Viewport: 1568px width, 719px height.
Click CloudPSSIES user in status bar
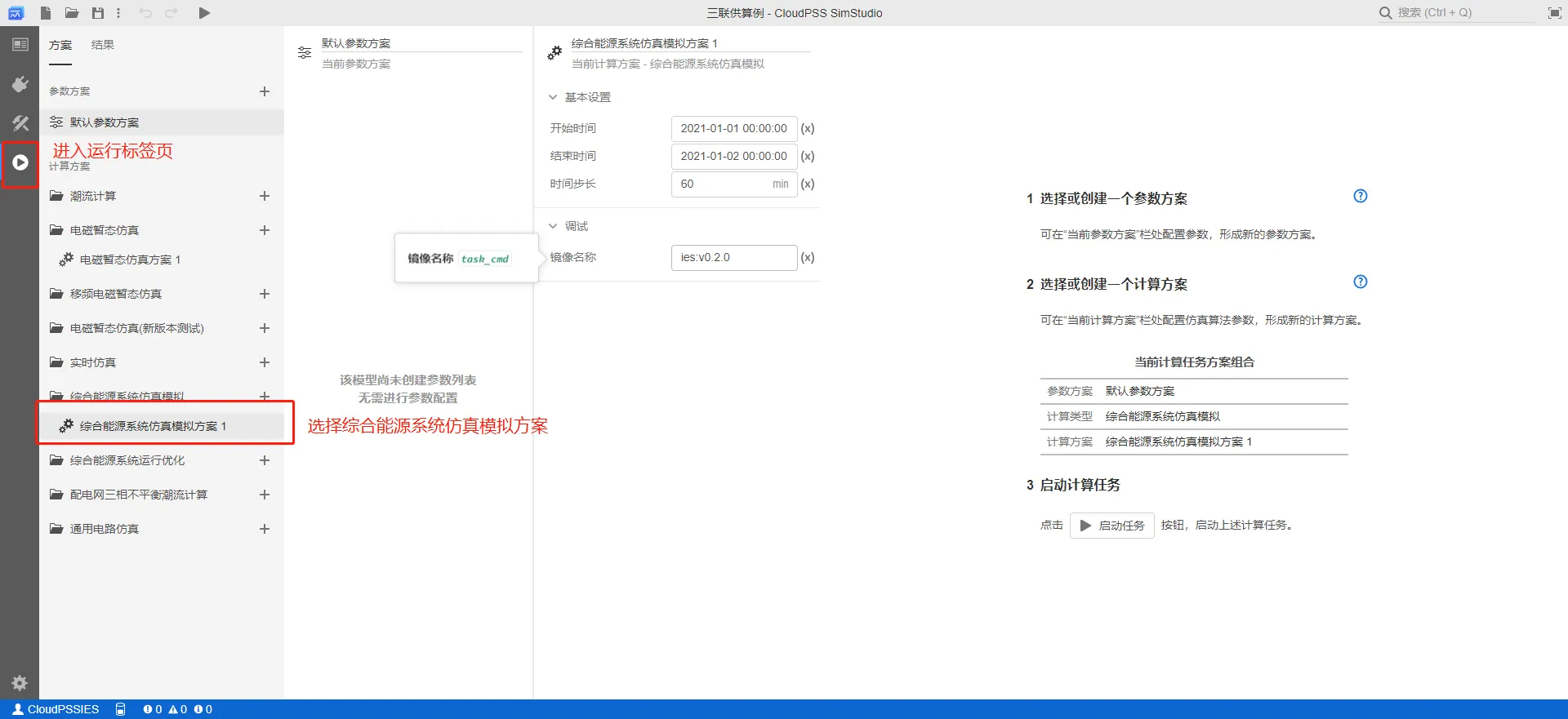(56, 709)
